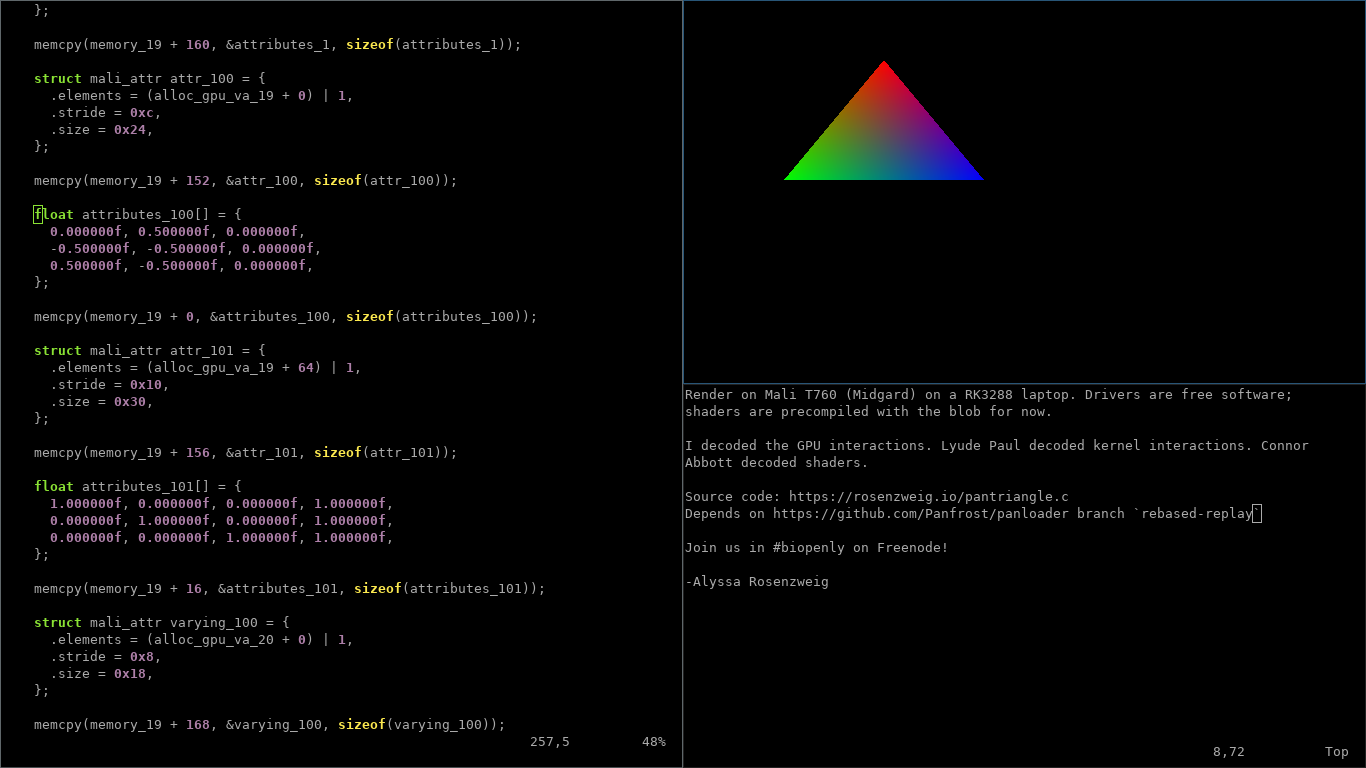Select the sizeof(attributes_1) keyword

[x=370, y=44]
